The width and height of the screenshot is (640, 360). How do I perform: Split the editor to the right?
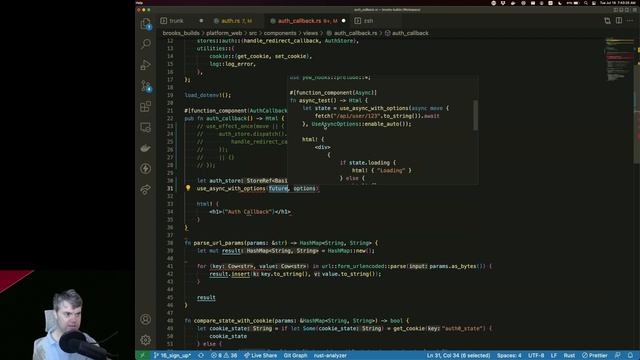[619, 21]
